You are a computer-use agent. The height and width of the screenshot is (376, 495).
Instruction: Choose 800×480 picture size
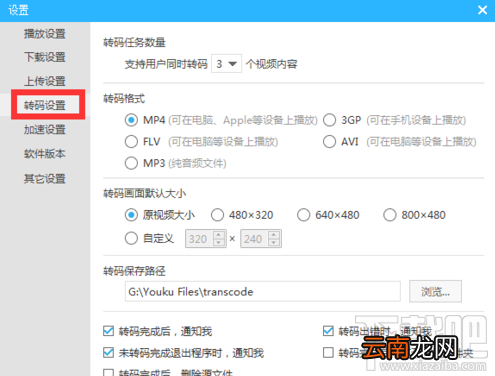(390, 215)
